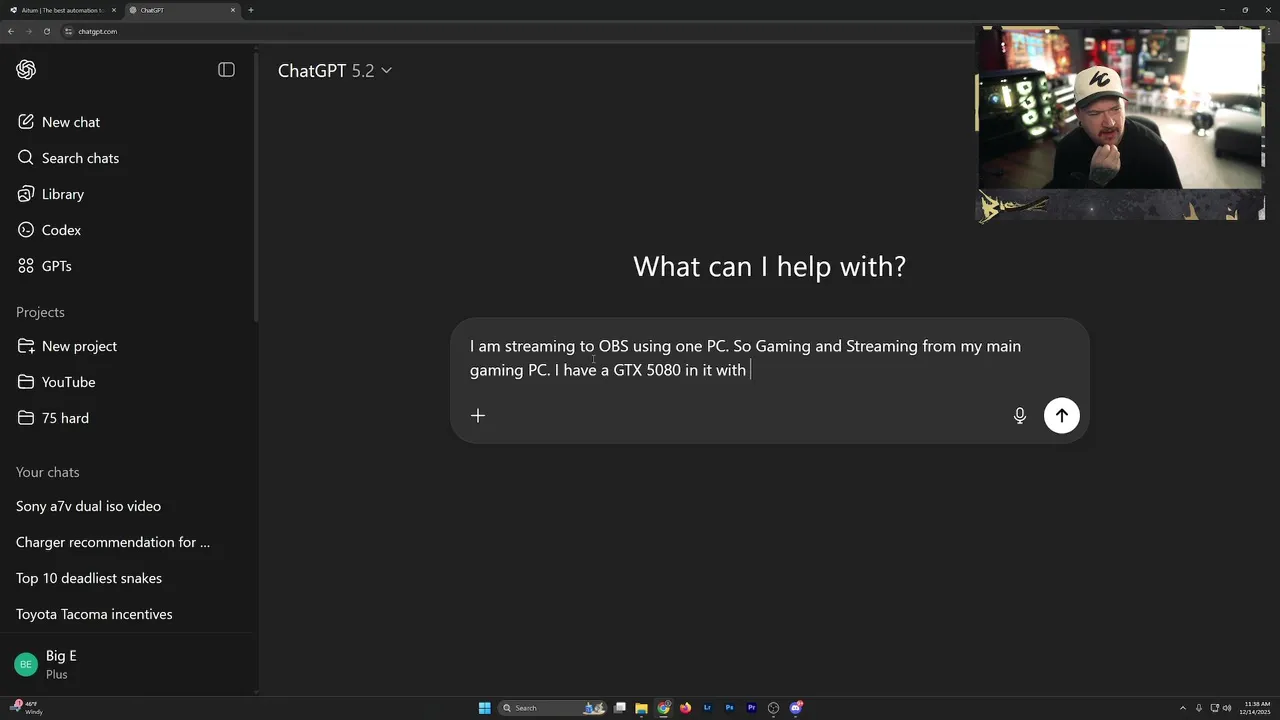This screenshot has height=720, width=1280.
Task: Open system tray microphone indicator
Action: [x=1199, y=708]
